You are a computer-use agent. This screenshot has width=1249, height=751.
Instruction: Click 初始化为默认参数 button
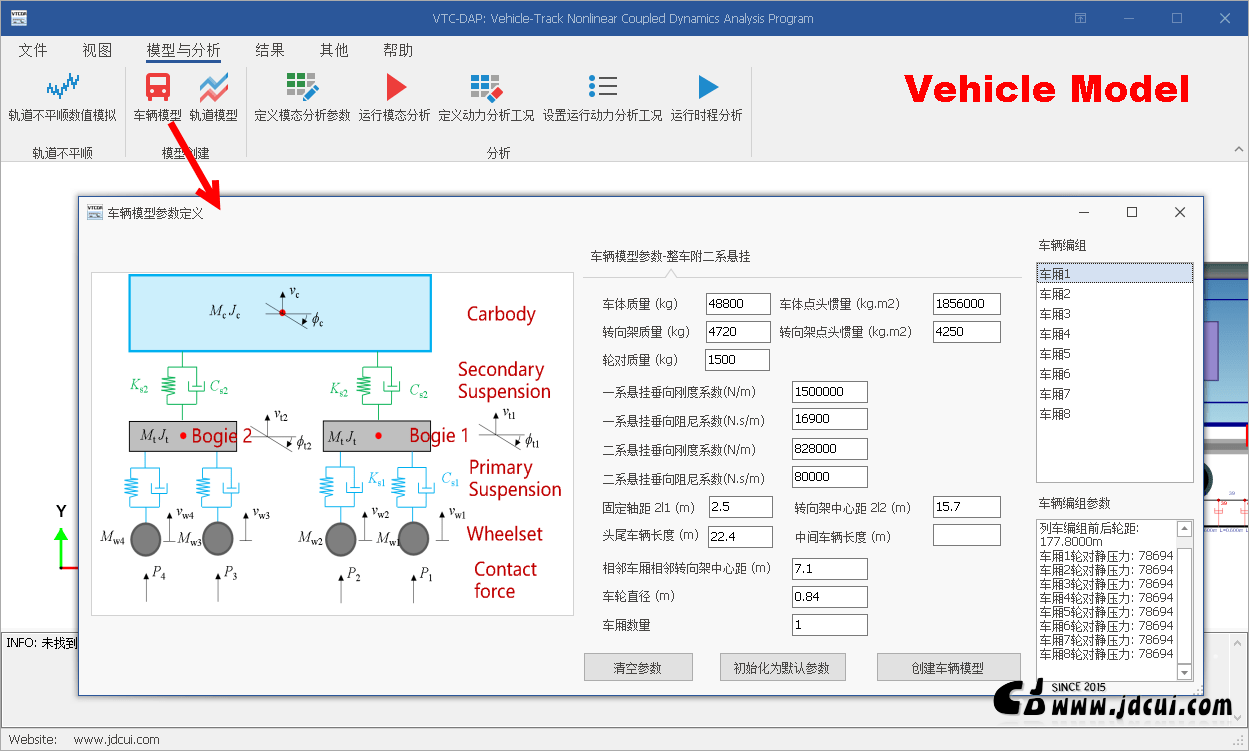pos(783,668)
